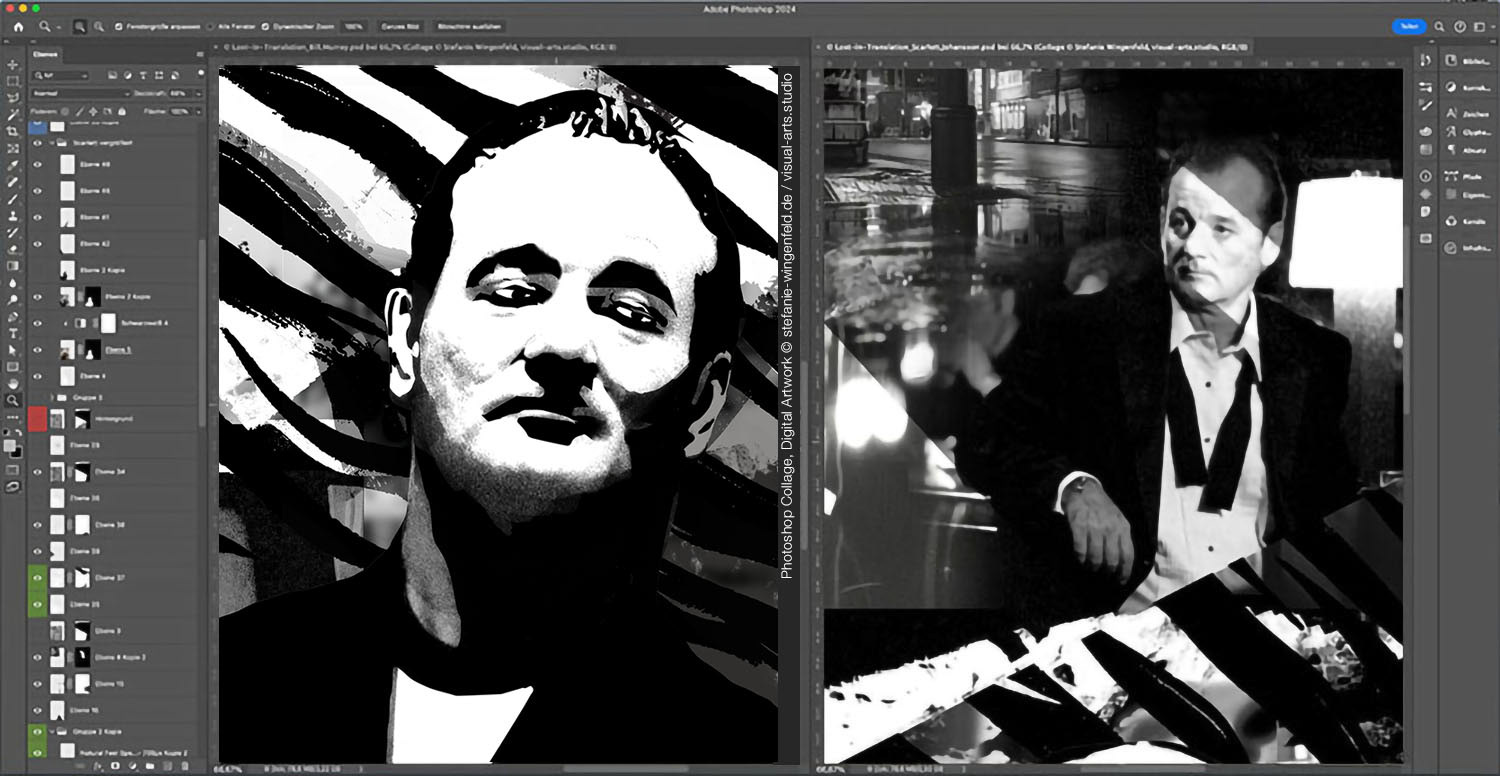Click the background color swatch
The image size is (1500, 776).
(16, 451)
